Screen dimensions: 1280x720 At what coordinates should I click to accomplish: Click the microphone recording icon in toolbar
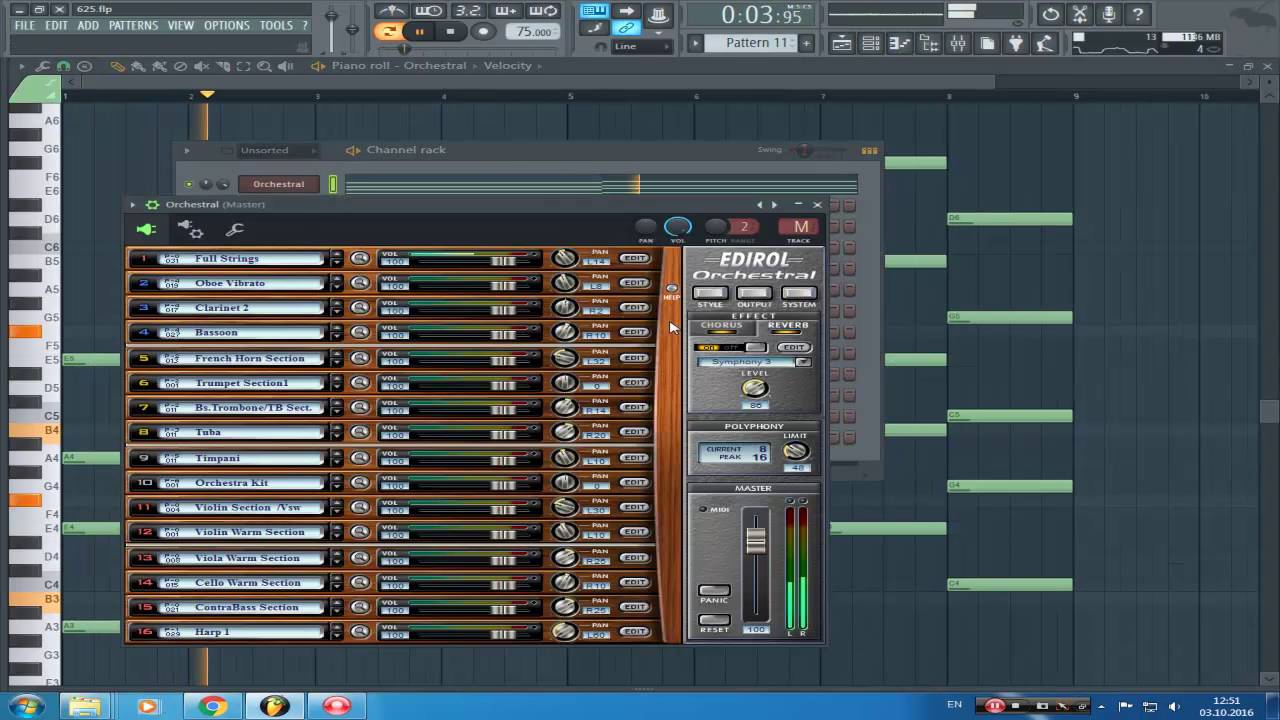coord(1109,14)
